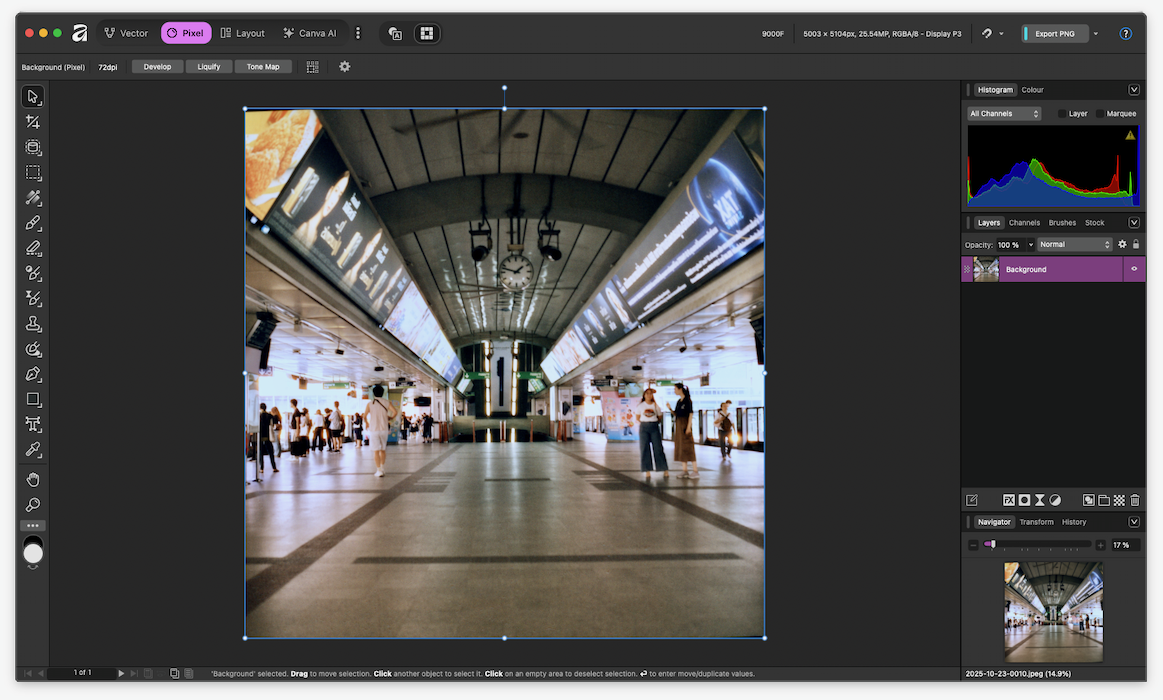This screenshot has width=1163, height=700.
Task: Switch to the Vector workspace tab
Action: pos(126,33)
